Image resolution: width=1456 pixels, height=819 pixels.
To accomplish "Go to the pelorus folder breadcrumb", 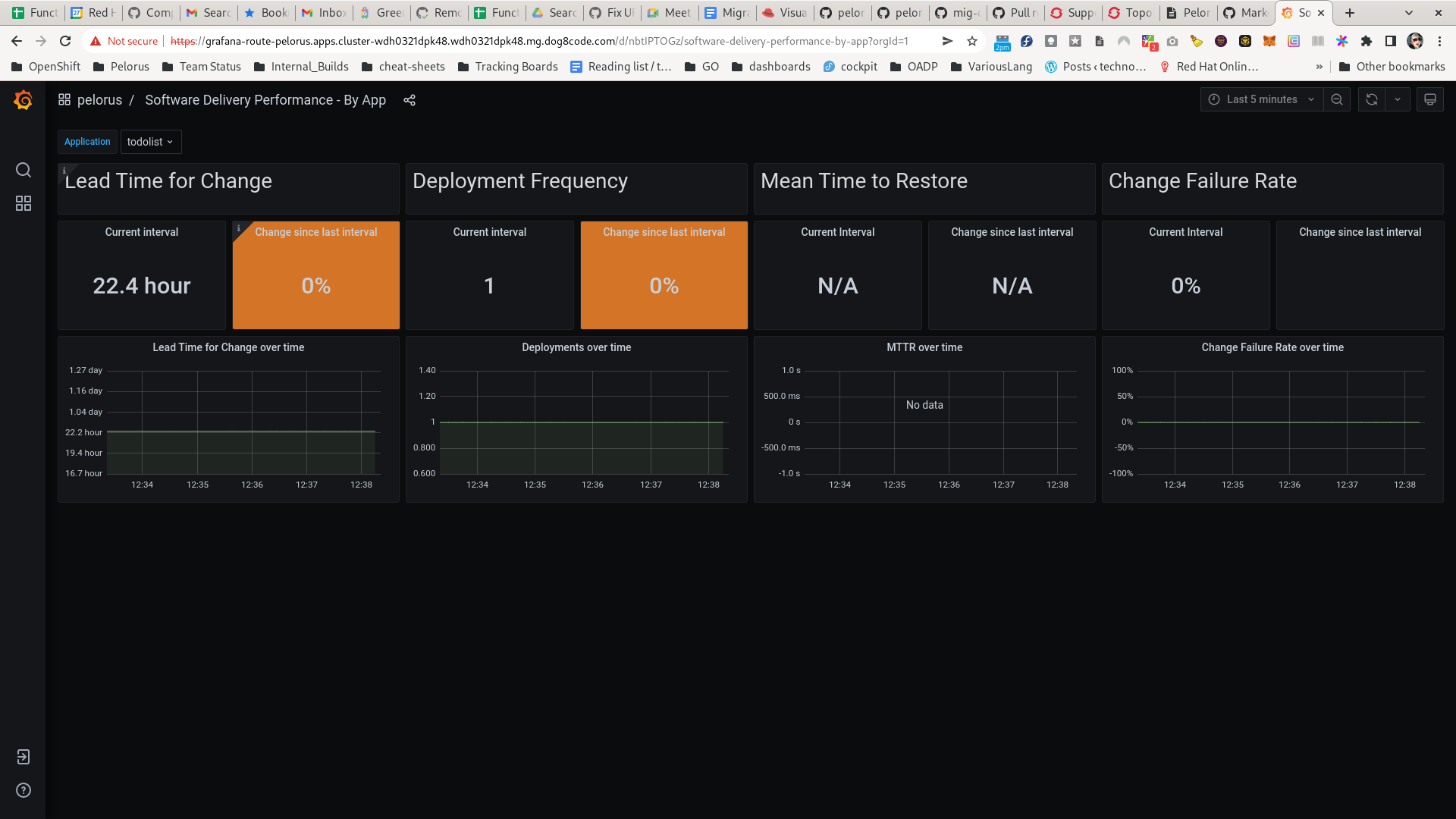I will [99, 100].
